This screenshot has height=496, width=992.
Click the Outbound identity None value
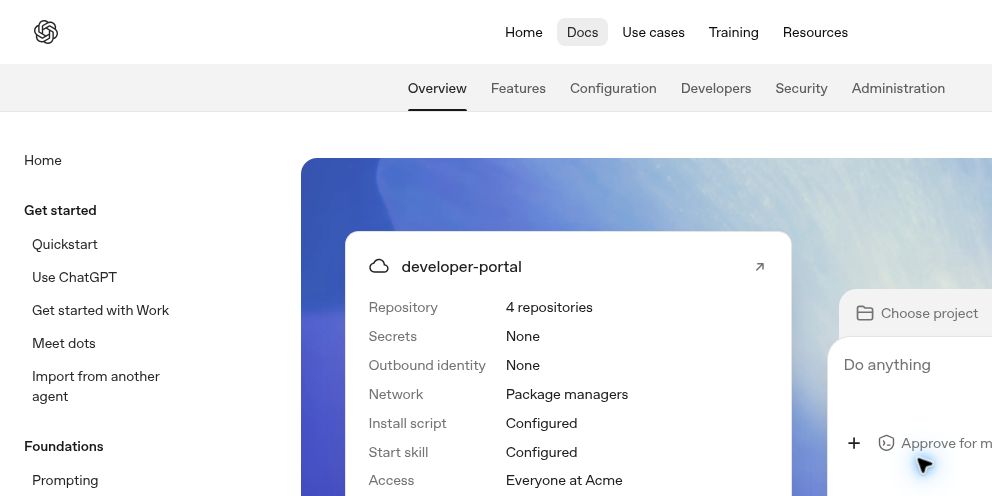tap(523, 366)
